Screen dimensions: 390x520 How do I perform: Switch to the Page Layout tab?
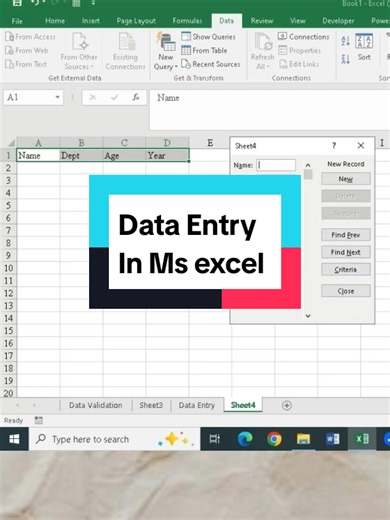tap(136, 21)
